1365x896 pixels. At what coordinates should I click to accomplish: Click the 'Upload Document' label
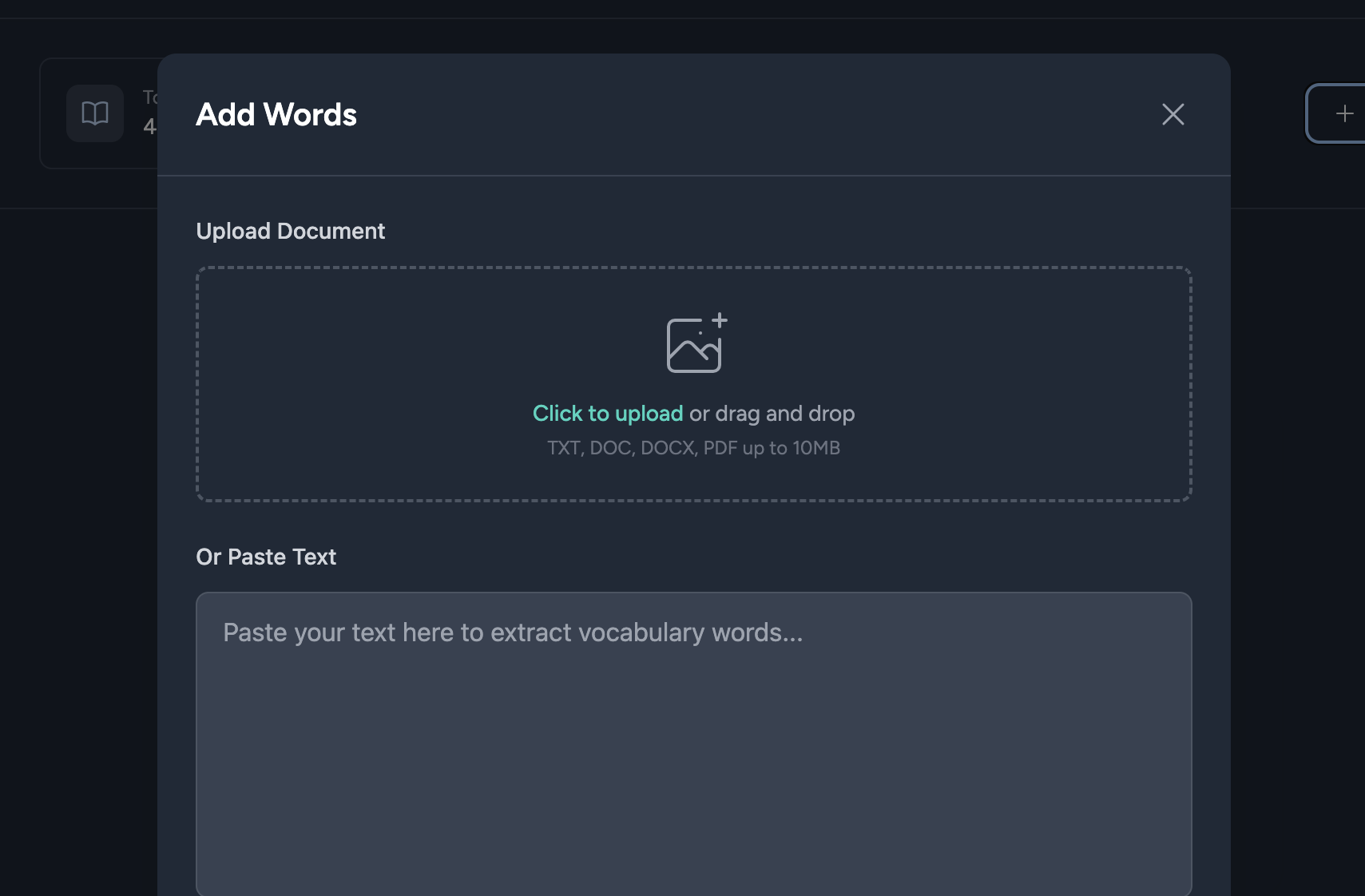(290, 232)
